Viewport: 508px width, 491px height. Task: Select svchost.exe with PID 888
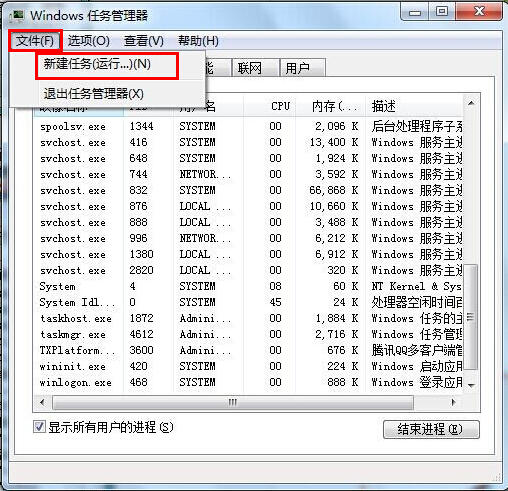click(248, 222)
